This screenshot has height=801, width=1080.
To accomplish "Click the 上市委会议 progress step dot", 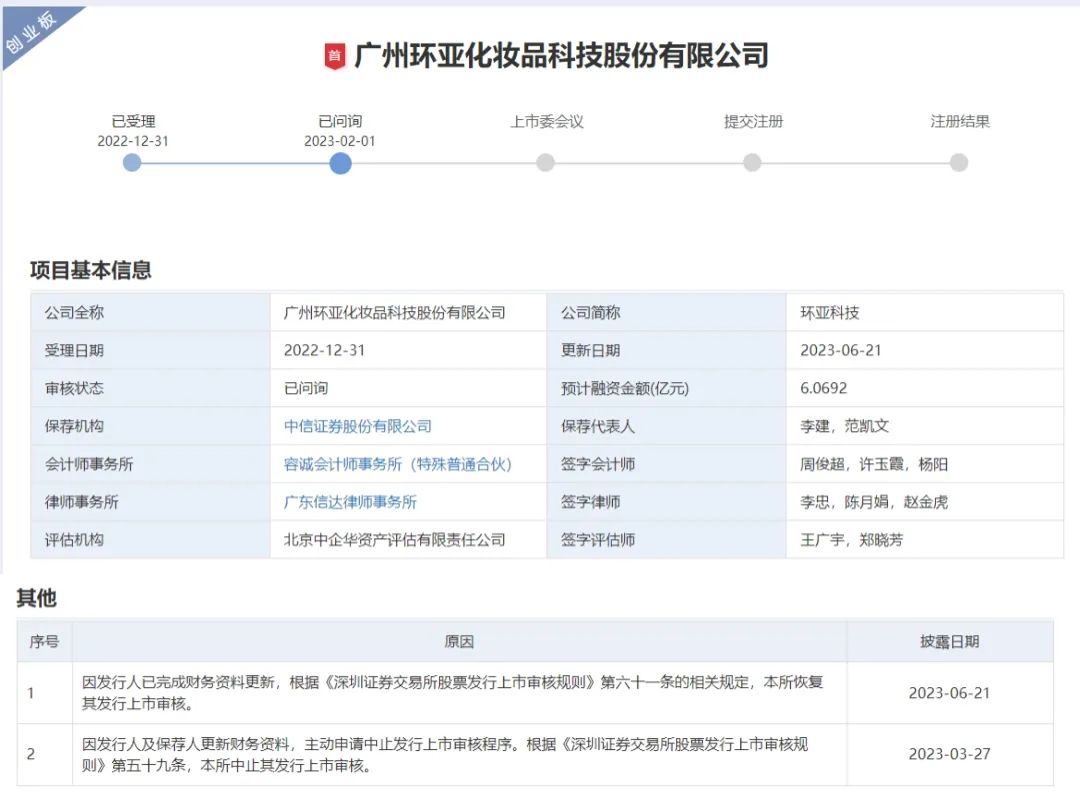I will coord(545,162).
